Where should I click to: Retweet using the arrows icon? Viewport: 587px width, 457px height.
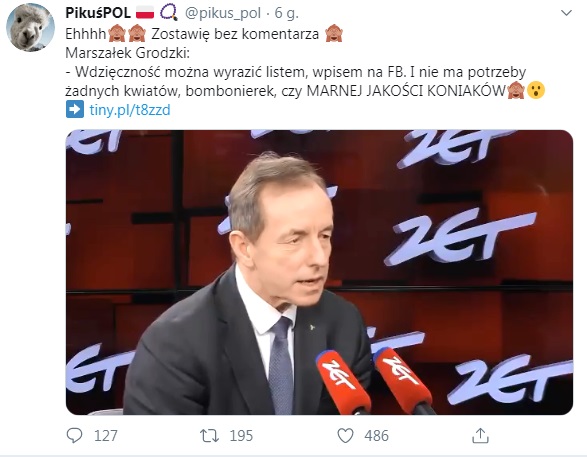click(209, 436)
